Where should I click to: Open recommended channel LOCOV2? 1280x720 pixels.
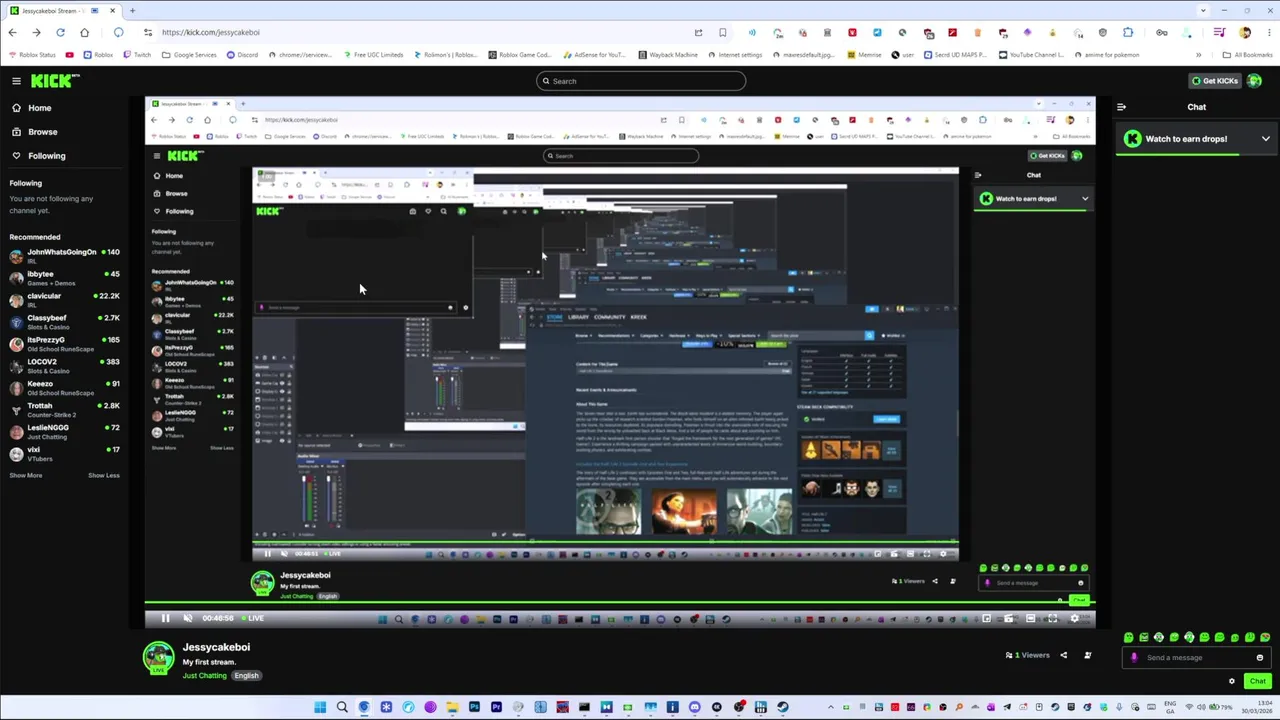pos(64,366)
